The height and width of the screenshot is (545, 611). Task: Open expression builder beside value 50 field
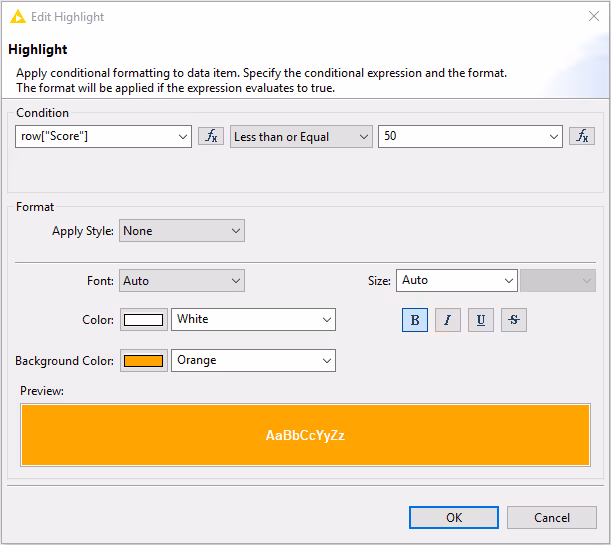click(x=581, y=137)
